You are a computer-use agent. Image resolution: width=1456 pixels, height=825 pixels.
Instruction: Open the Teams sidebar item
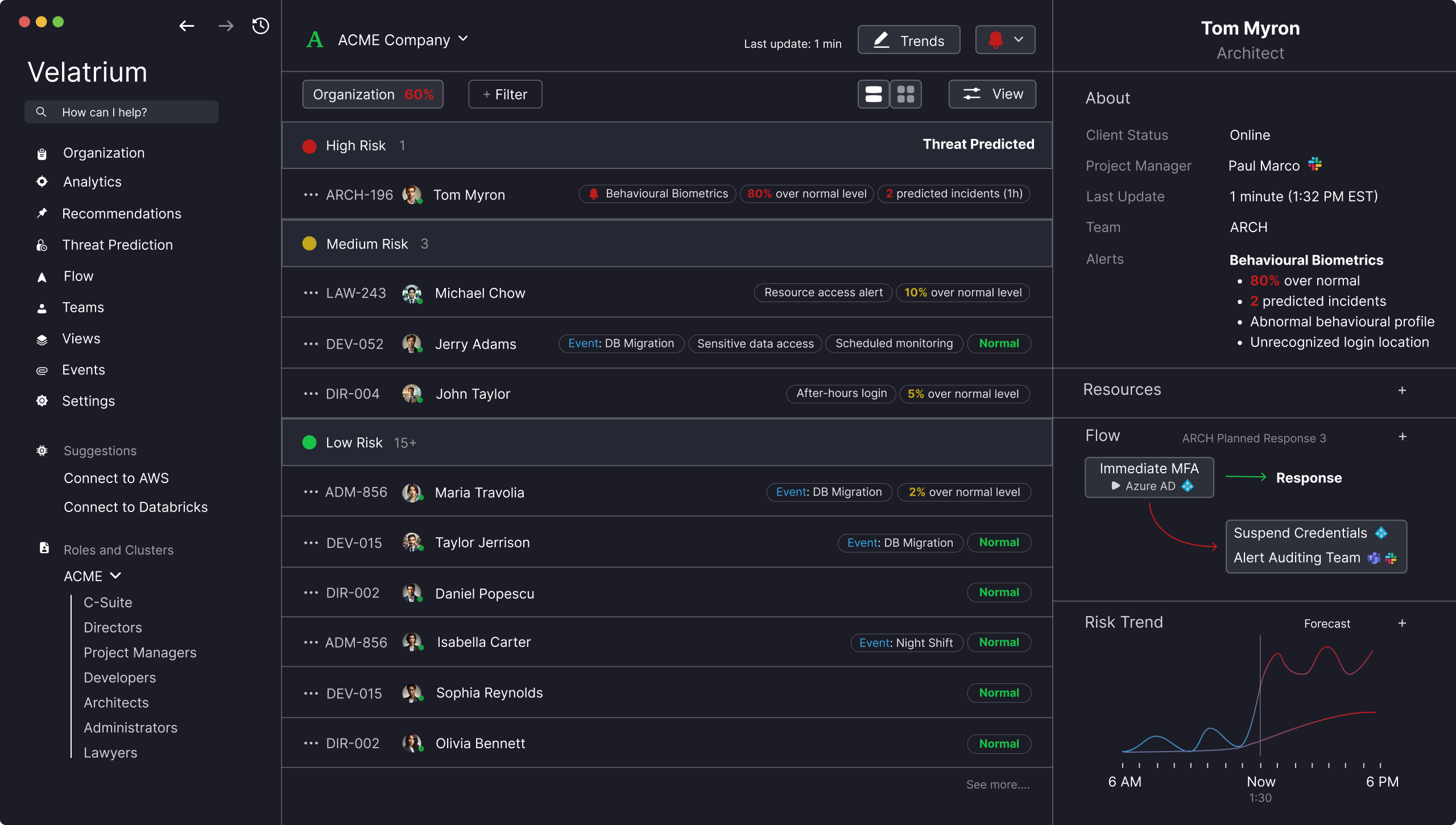coord(83,308)
